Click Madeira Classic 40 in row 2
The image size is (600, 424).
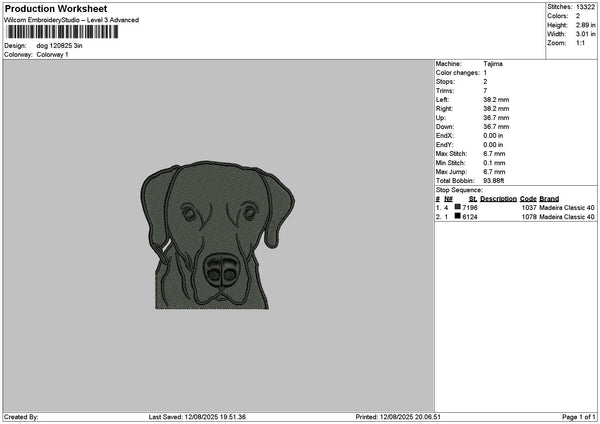567,217
